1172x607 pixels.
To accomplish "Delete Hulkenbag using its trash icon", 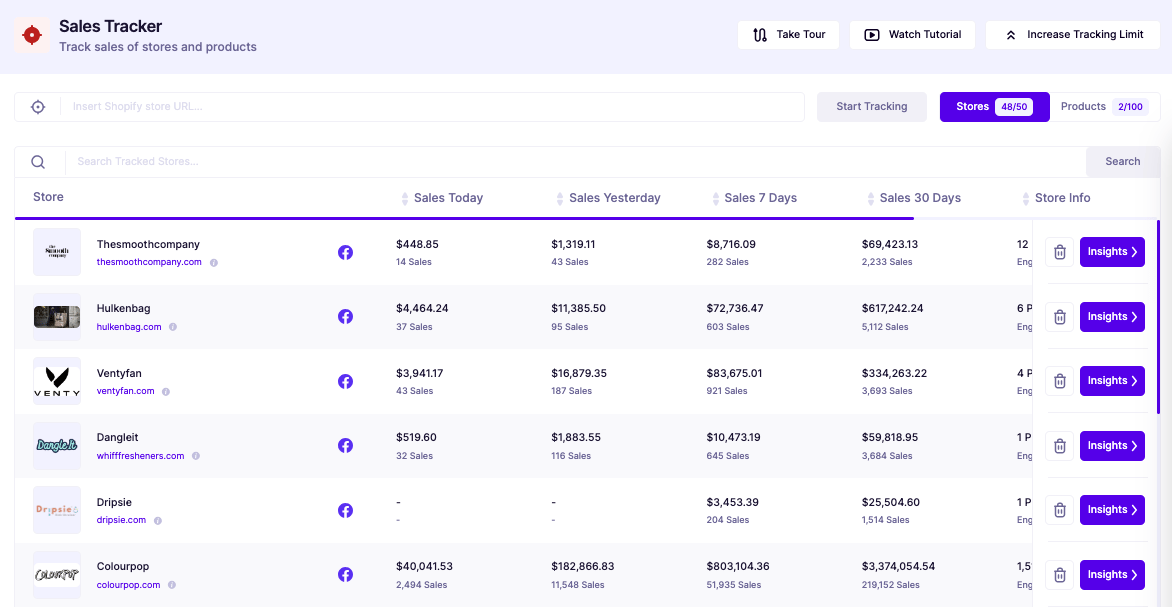I will [1059, 317].
